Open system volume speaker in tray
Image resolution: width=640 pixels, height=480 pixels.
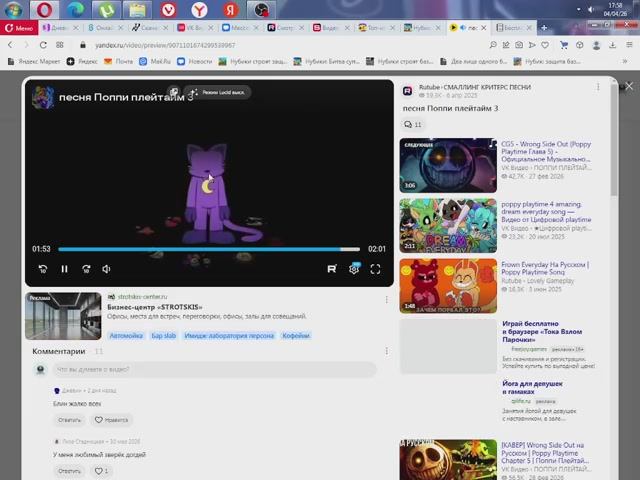591,9
